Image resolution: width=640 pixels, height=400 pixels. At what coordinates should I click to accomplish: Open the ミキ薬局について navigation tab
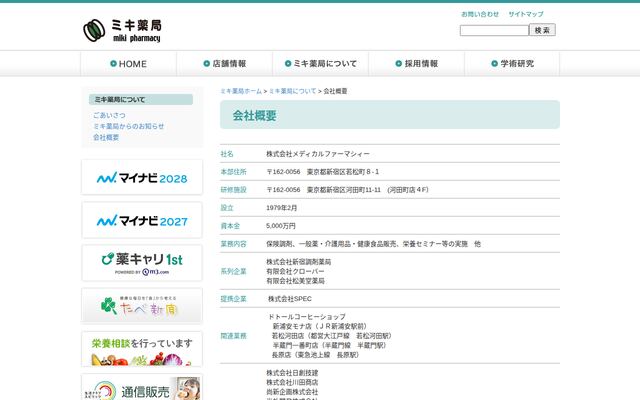tap(321, 64)
